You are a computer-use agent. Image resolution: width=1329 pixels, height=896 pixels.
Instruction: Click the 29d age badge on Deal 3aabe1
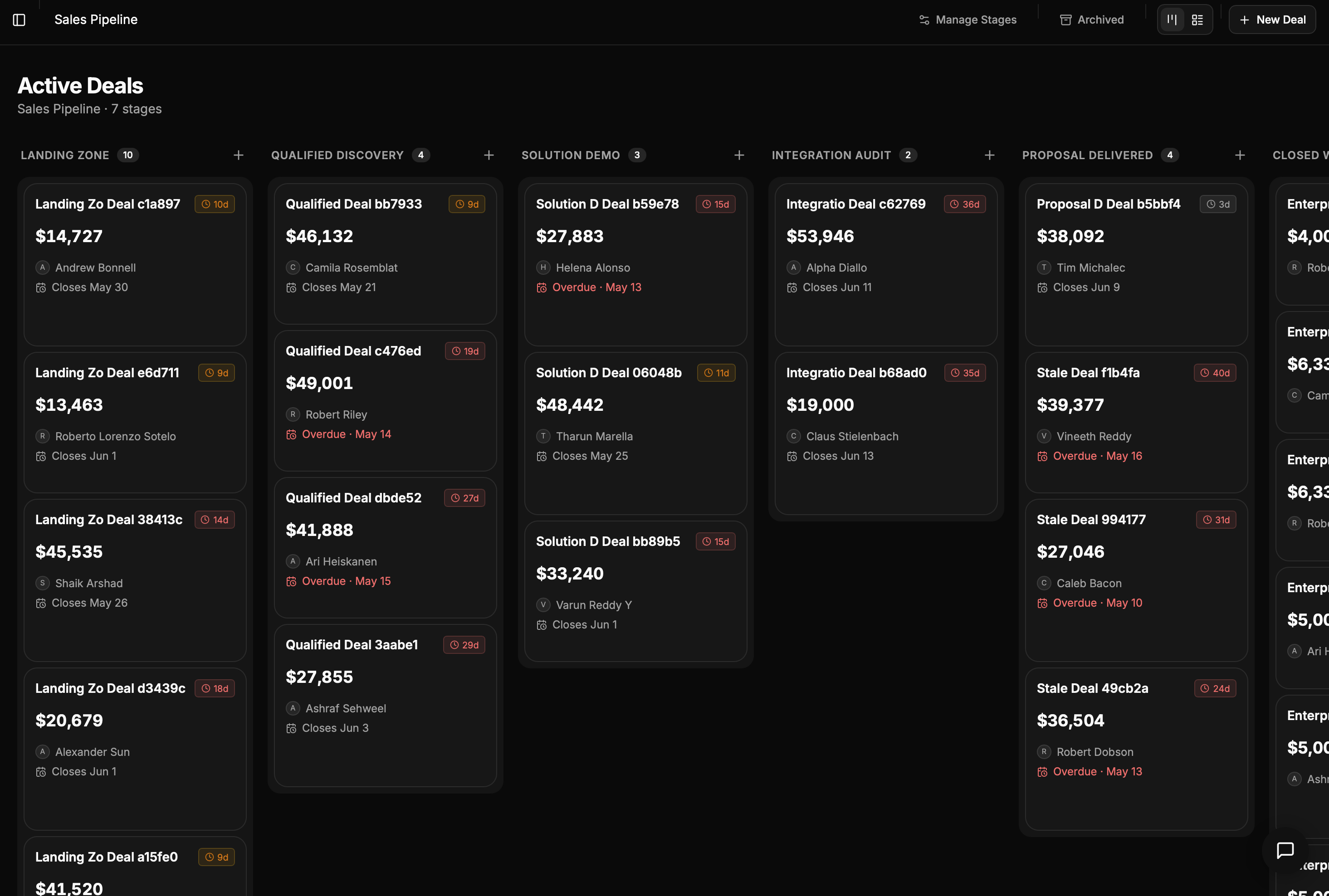pos(464,645)
